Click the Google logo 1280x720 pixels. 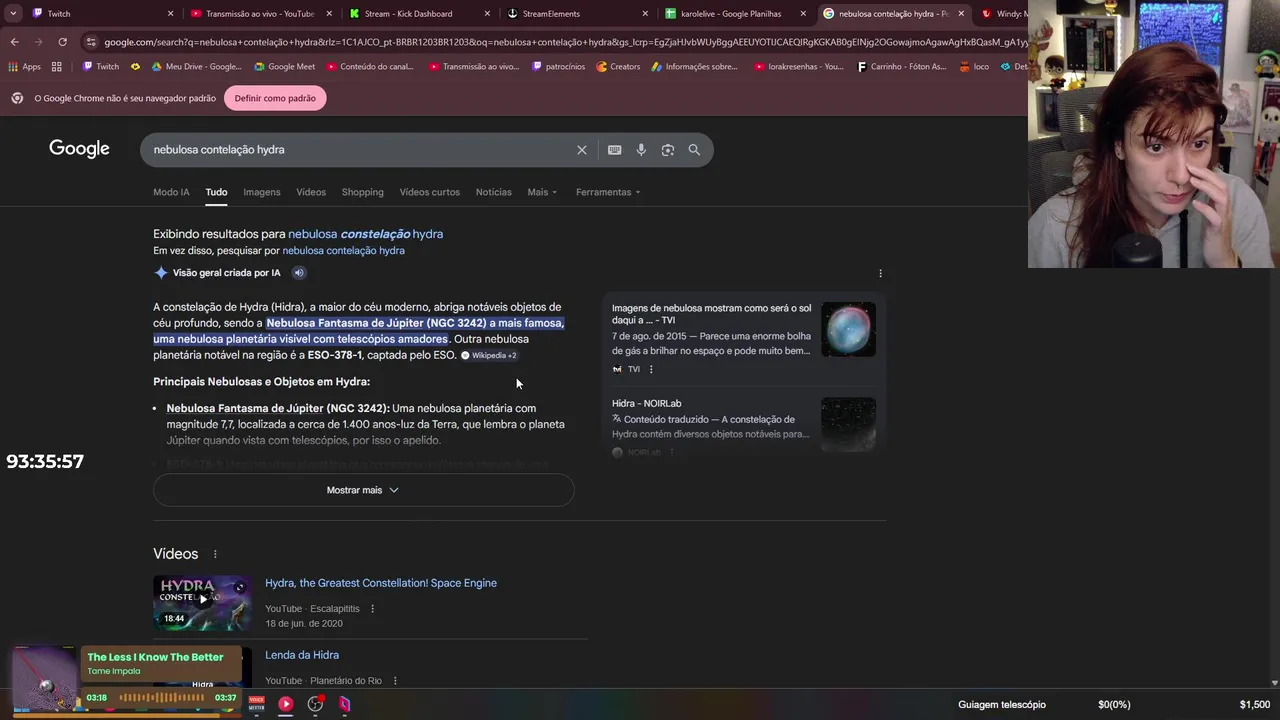(79, 149)
